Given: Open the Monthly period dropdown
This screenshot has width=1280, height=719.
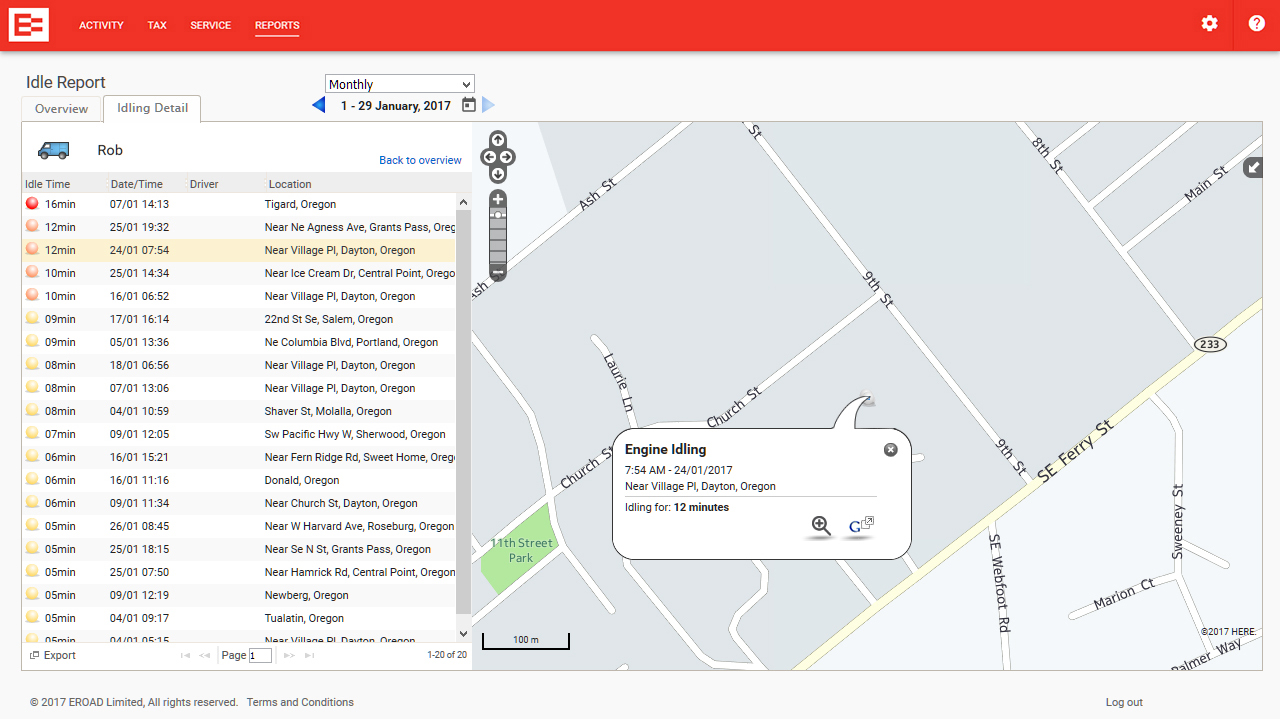Looking at the screenshot, I should click(399, 84).
